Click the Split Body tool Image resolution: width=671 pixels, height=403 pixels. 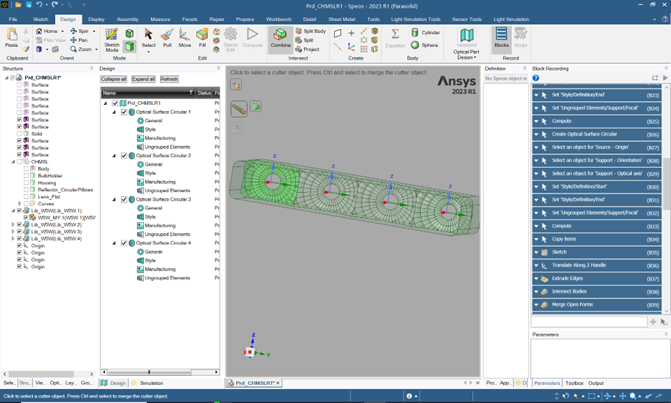point(311,31)
